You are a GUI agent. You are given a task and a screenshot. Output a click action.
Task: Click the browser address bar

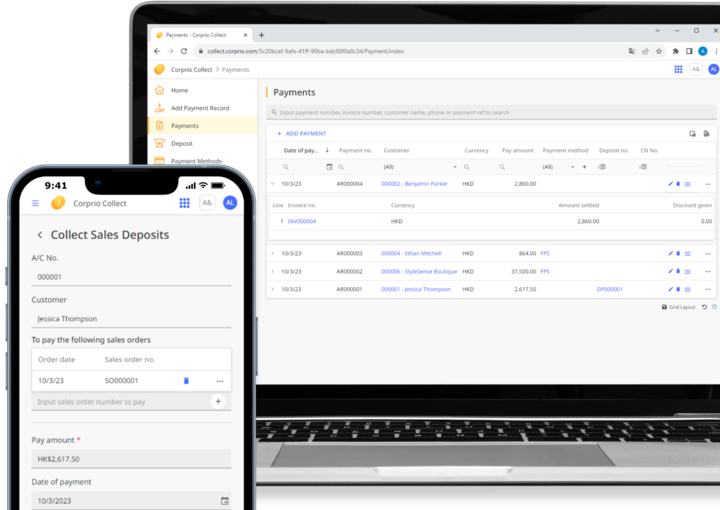[x=409, y=51]
